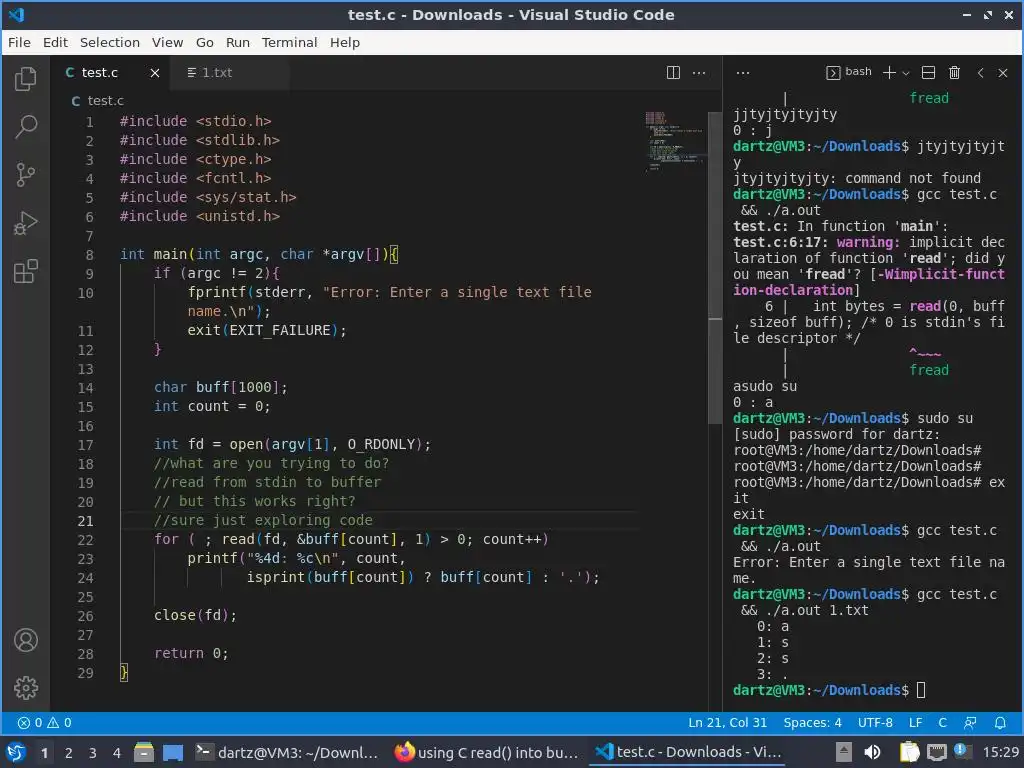Viewport: 1024px width, 768px height.
Task: Open the Edit menu
Action: tap(56, 42)
